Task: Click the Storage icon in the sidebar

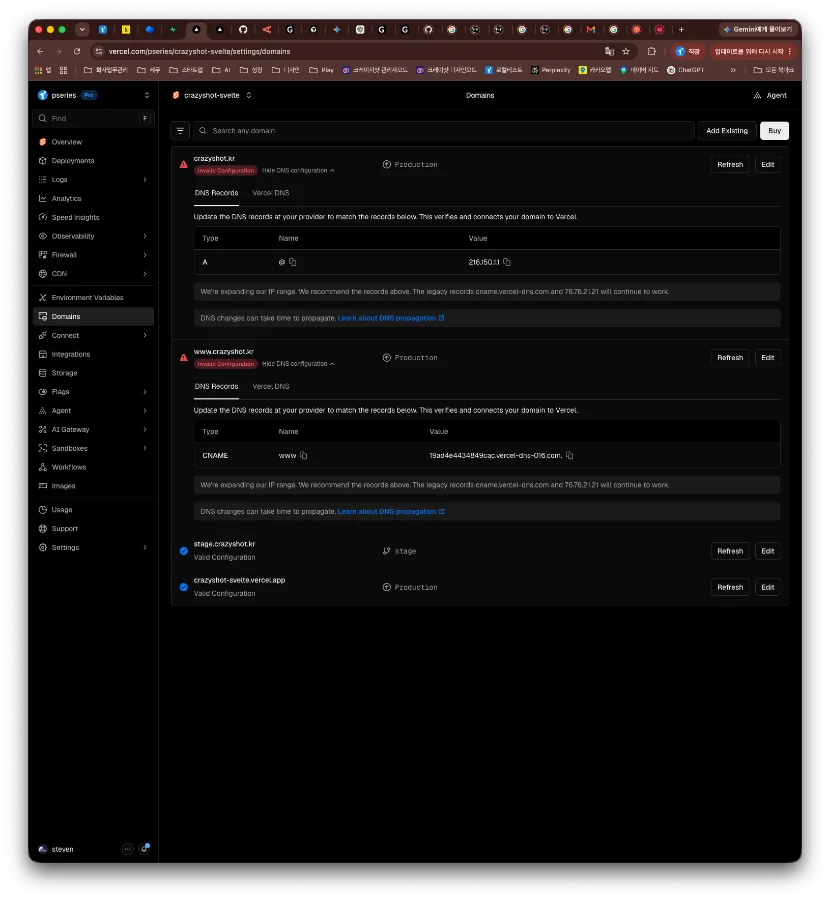Action: click(42, 373)
